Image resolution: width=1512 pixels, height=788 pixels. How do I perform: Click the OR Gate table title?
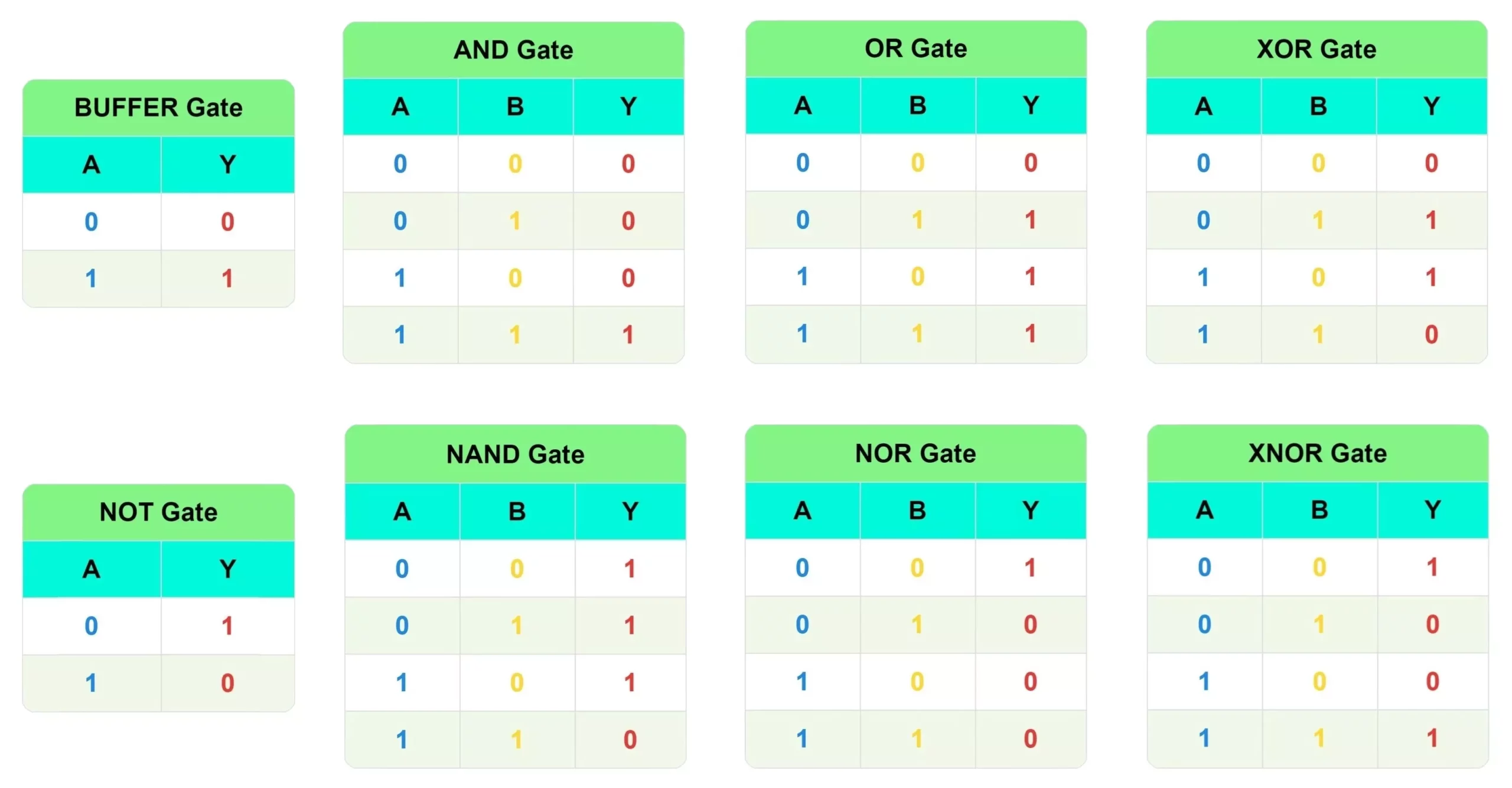(x=915, y=48)
